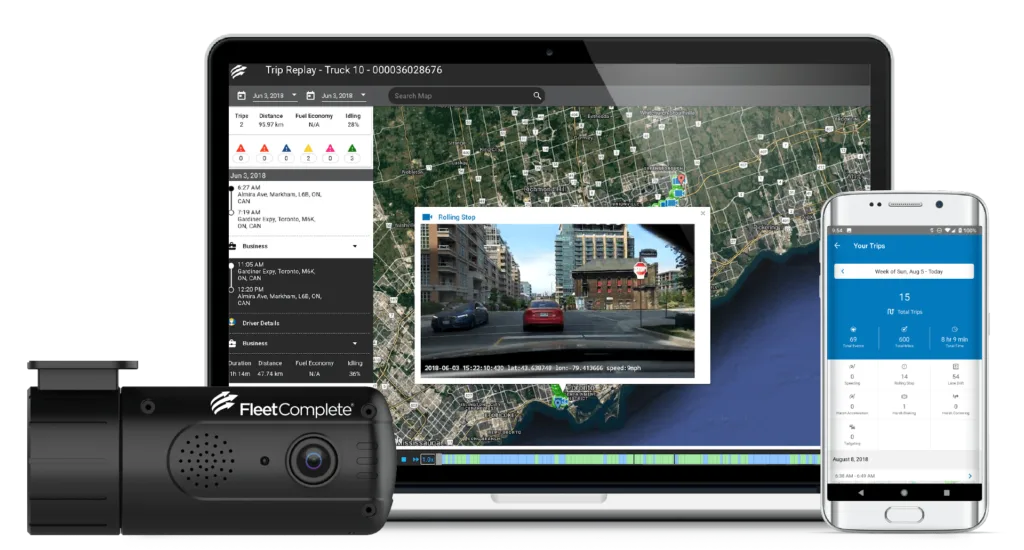Viewport: 1024px width, 550px height.
Task: Stop trip replay playback
Action: click(x=404, y=459)
